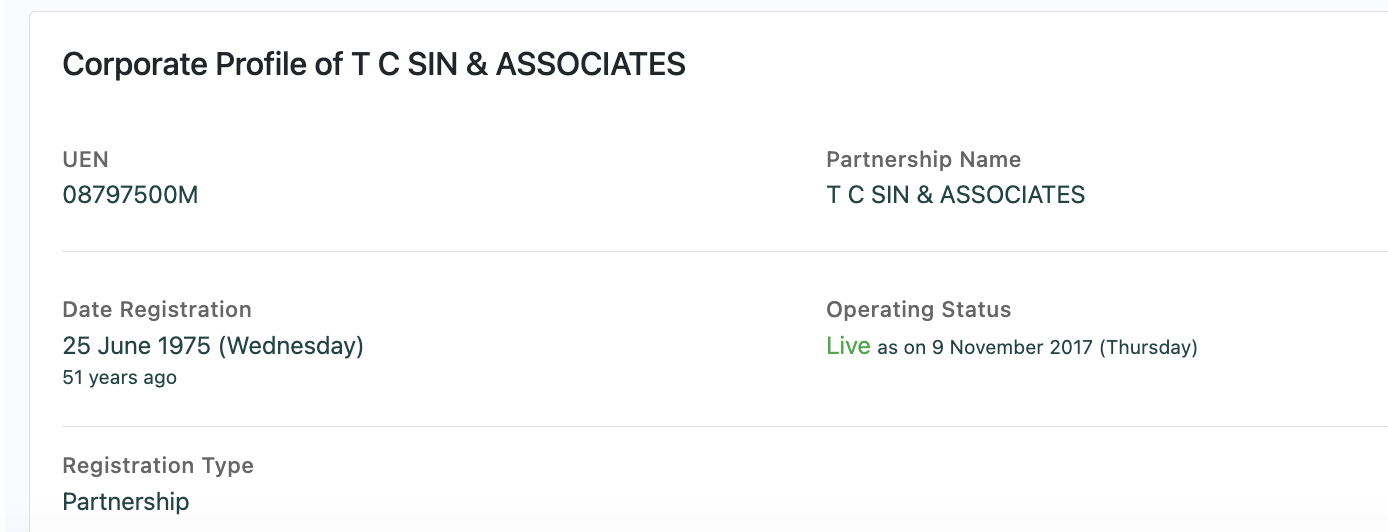Click the year 2017 in the status date
The width and height of the screenshot is (1388, 532).
1072,348
